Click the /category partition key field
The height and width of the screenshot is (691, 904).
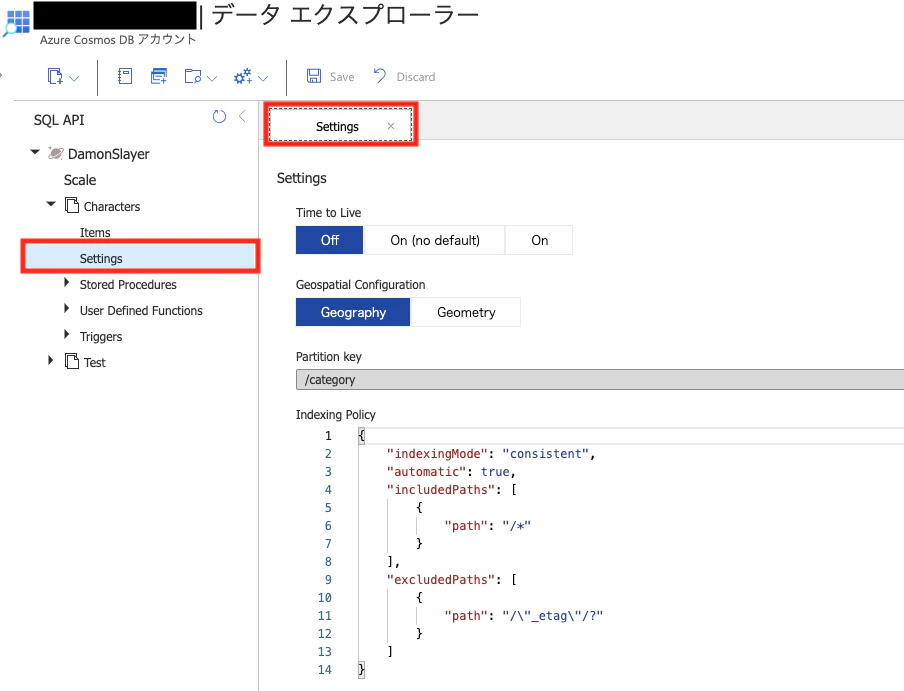pos(600,380)
